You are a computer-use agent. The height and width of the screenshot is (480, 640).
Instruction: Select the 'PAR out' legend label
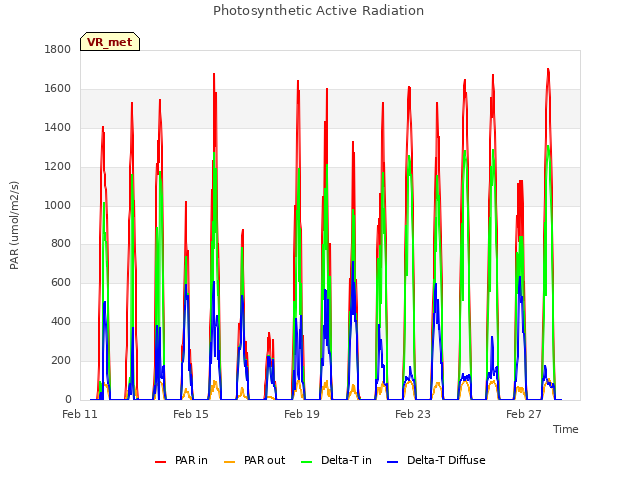pyautogui.click(x=264, y=460)
